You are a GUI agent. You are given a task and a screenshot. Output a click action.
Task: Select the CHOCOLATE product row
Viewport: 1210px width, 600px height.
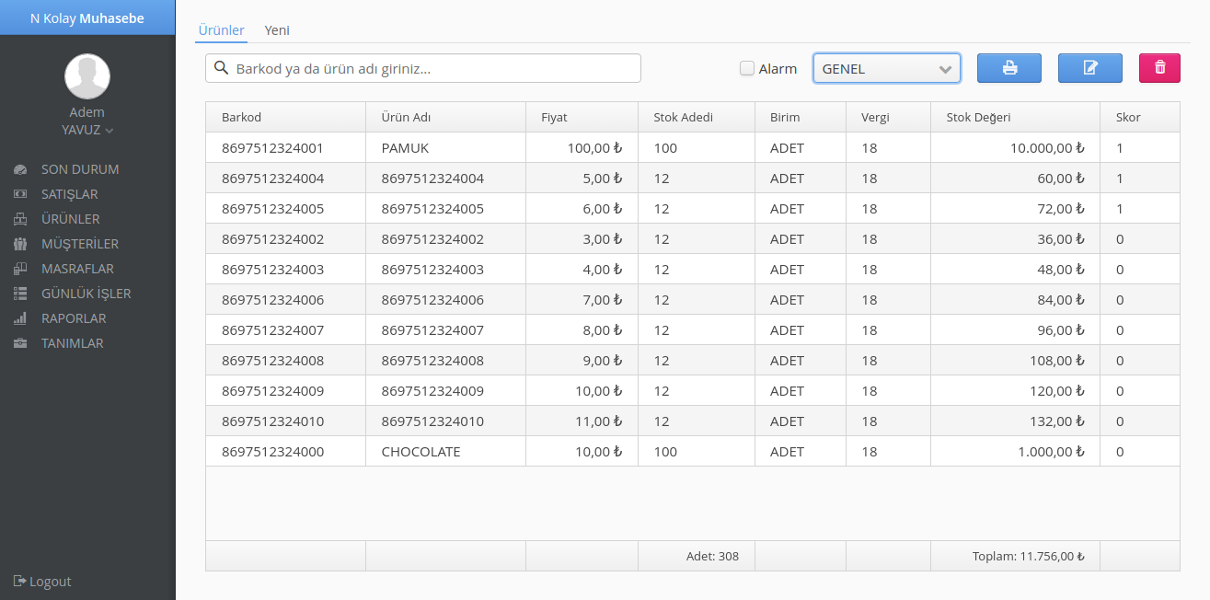[x=420, y=451]
